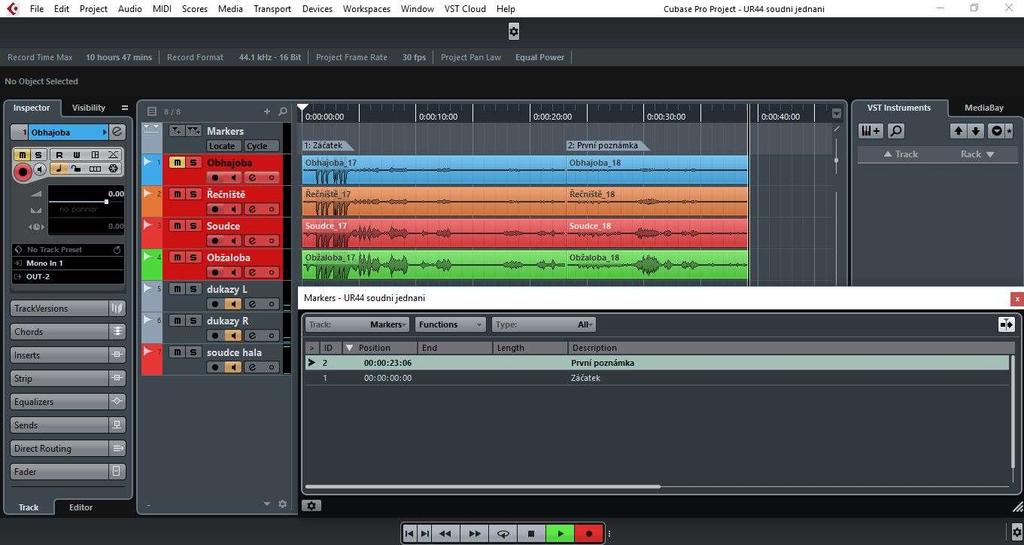Toggle Inspector monitor speaker button
Viewport: 1024px width, 545px height.
(x=40, y=170)
